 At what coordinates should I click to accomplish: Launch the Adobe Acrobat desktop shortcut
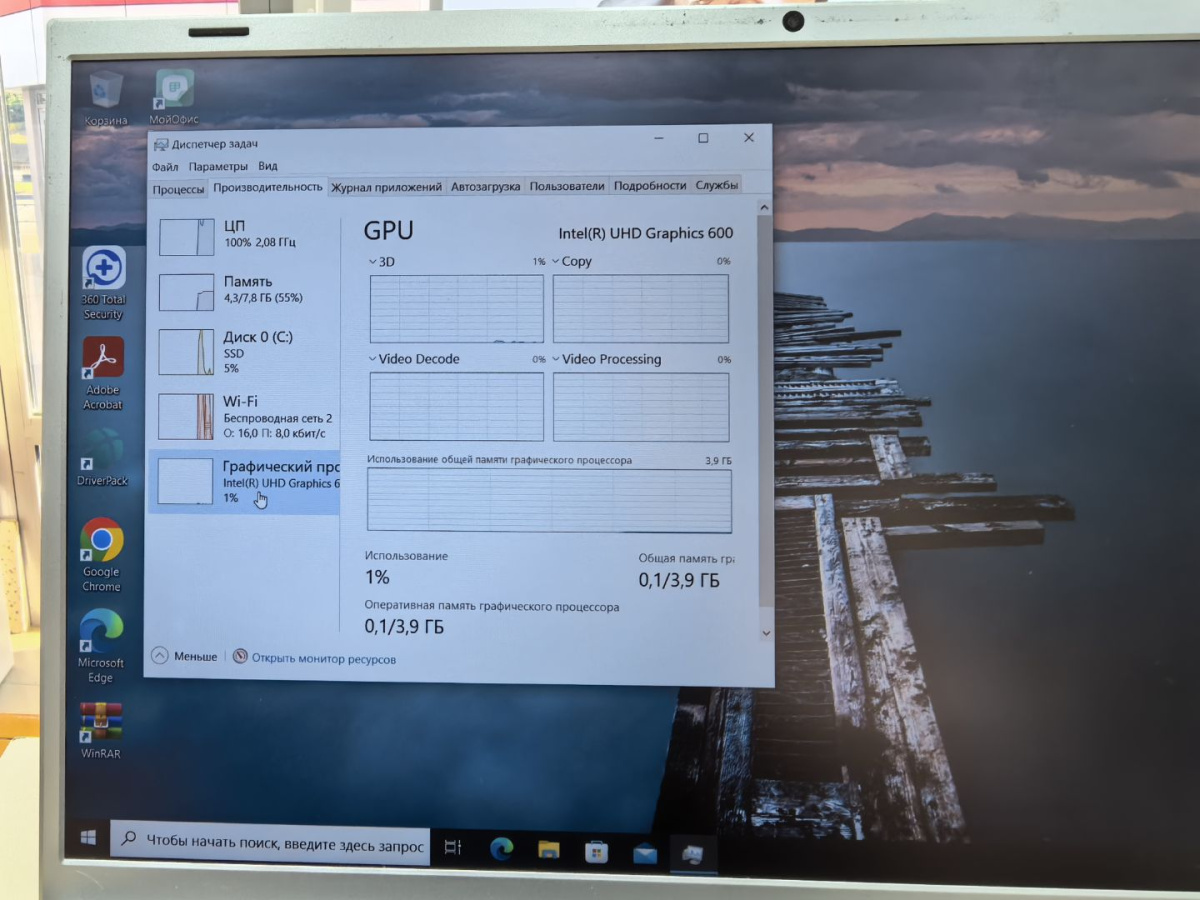click(x=103, y=373)
